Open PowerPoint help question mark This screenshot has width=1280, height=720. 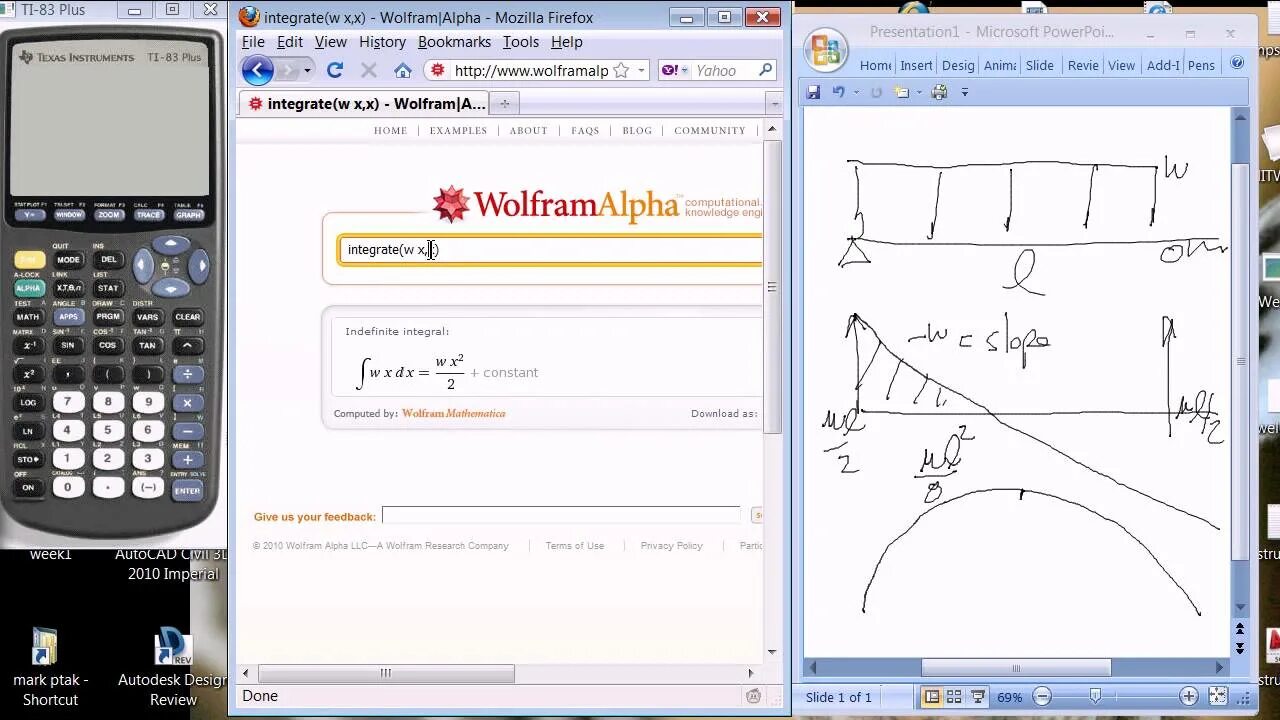(x=1237, y=63)
